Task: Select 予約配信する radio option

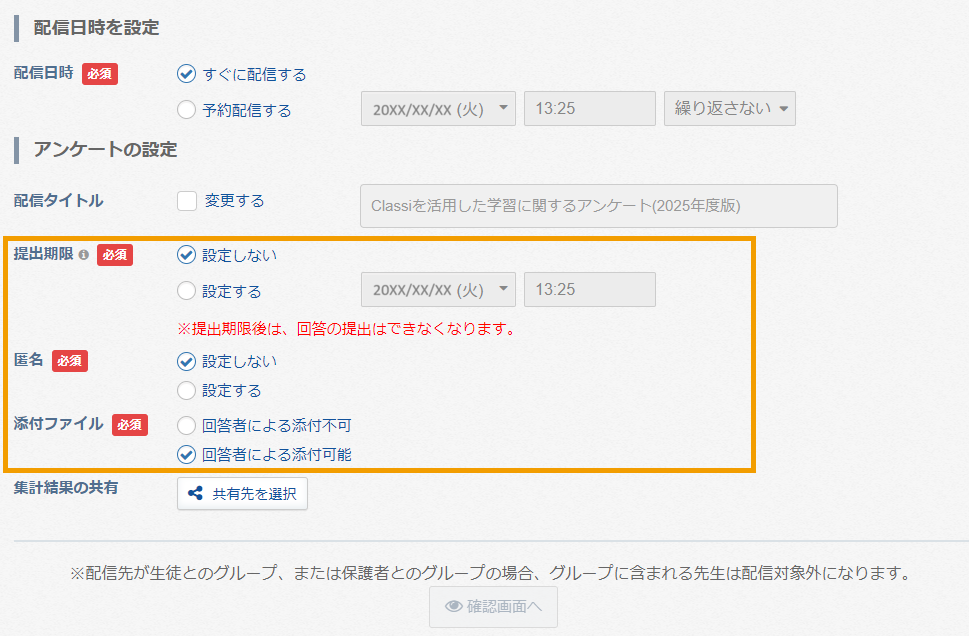Action: click(x=186, y=109)
